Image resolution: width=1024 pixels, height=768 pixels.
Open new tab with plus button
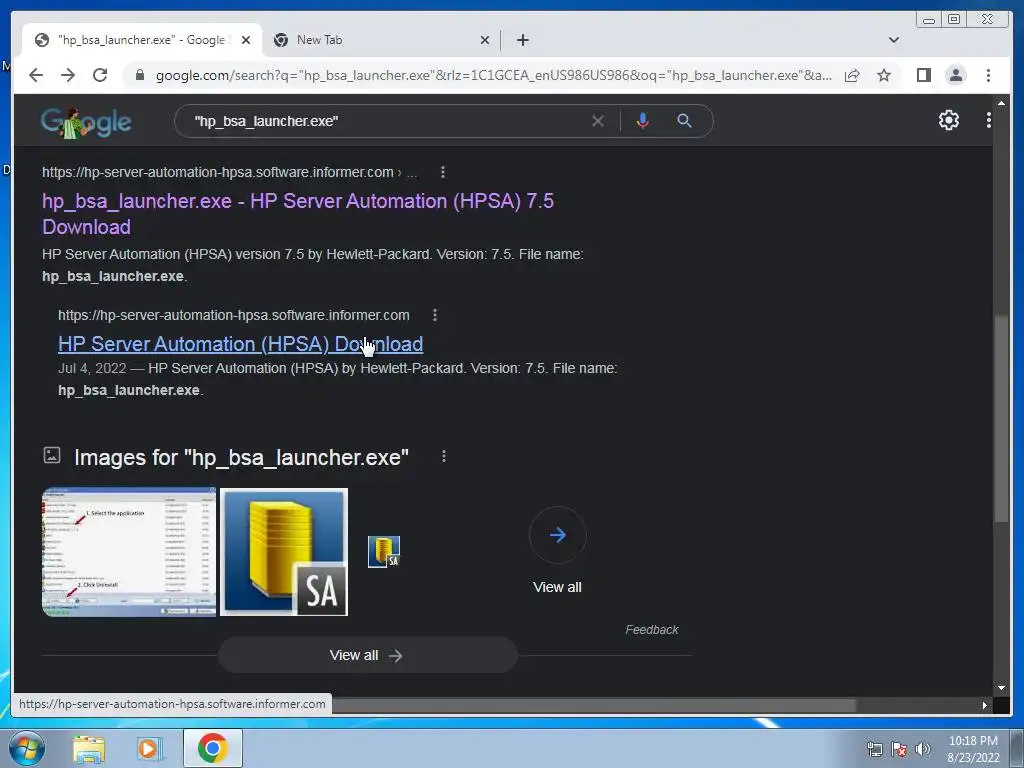tap(522, 40)
